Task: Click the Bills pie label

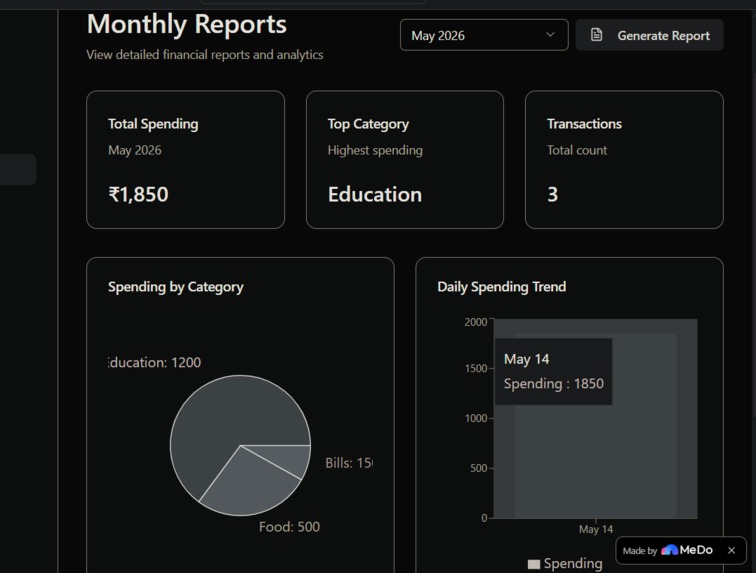Action: [349, 463]
